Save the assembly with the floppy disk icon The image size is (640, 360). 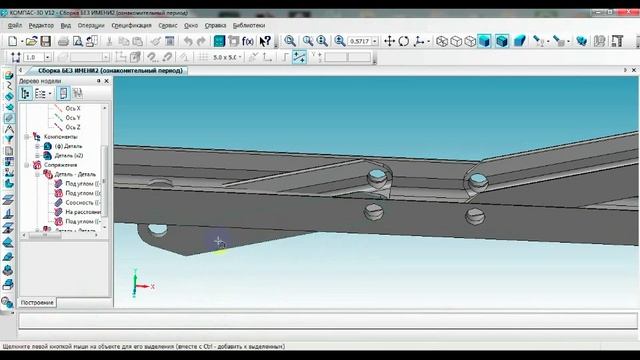[x=45, y=41]
